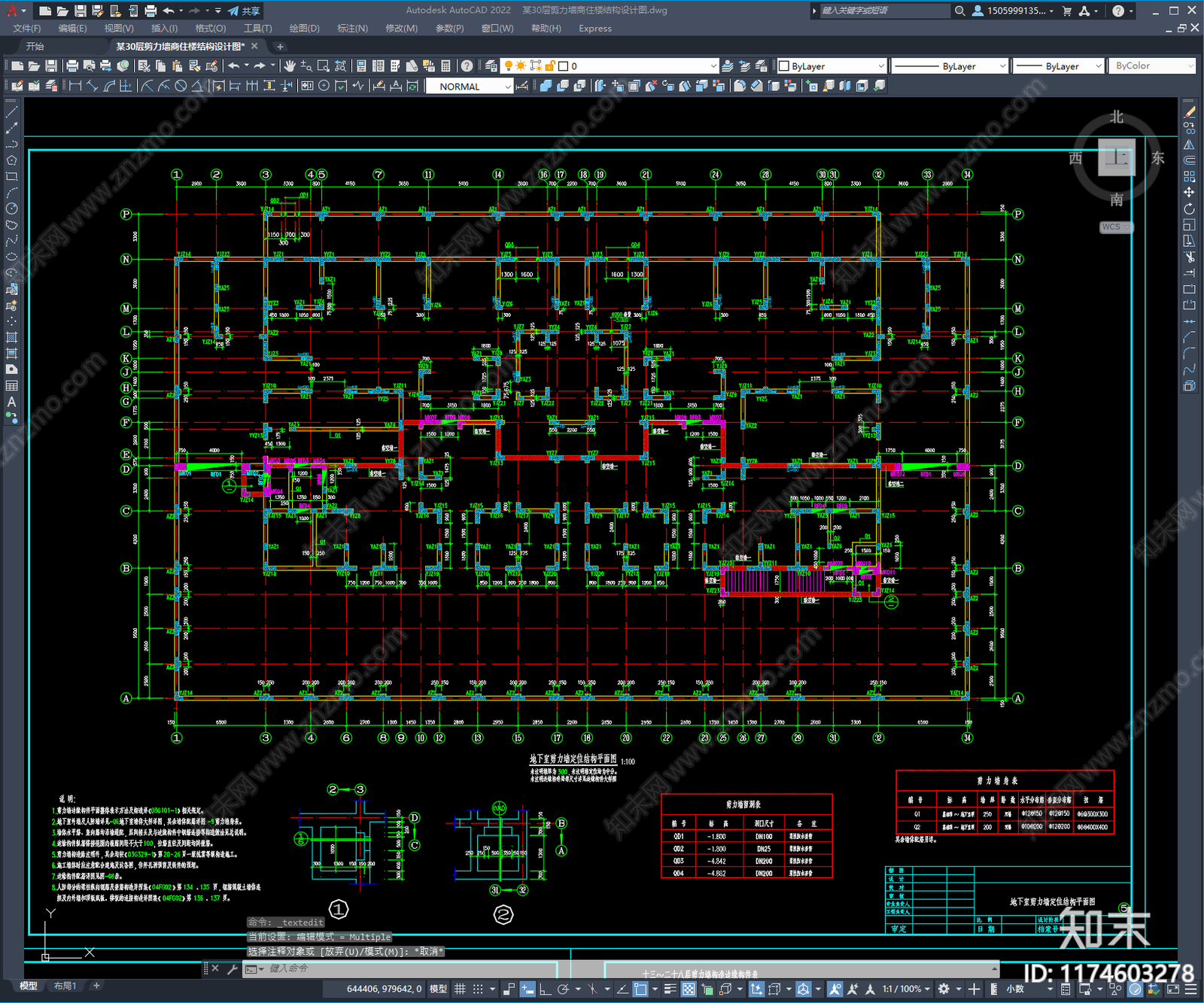Open the Autodesk App Store cart icon

tap(1067, 11)
